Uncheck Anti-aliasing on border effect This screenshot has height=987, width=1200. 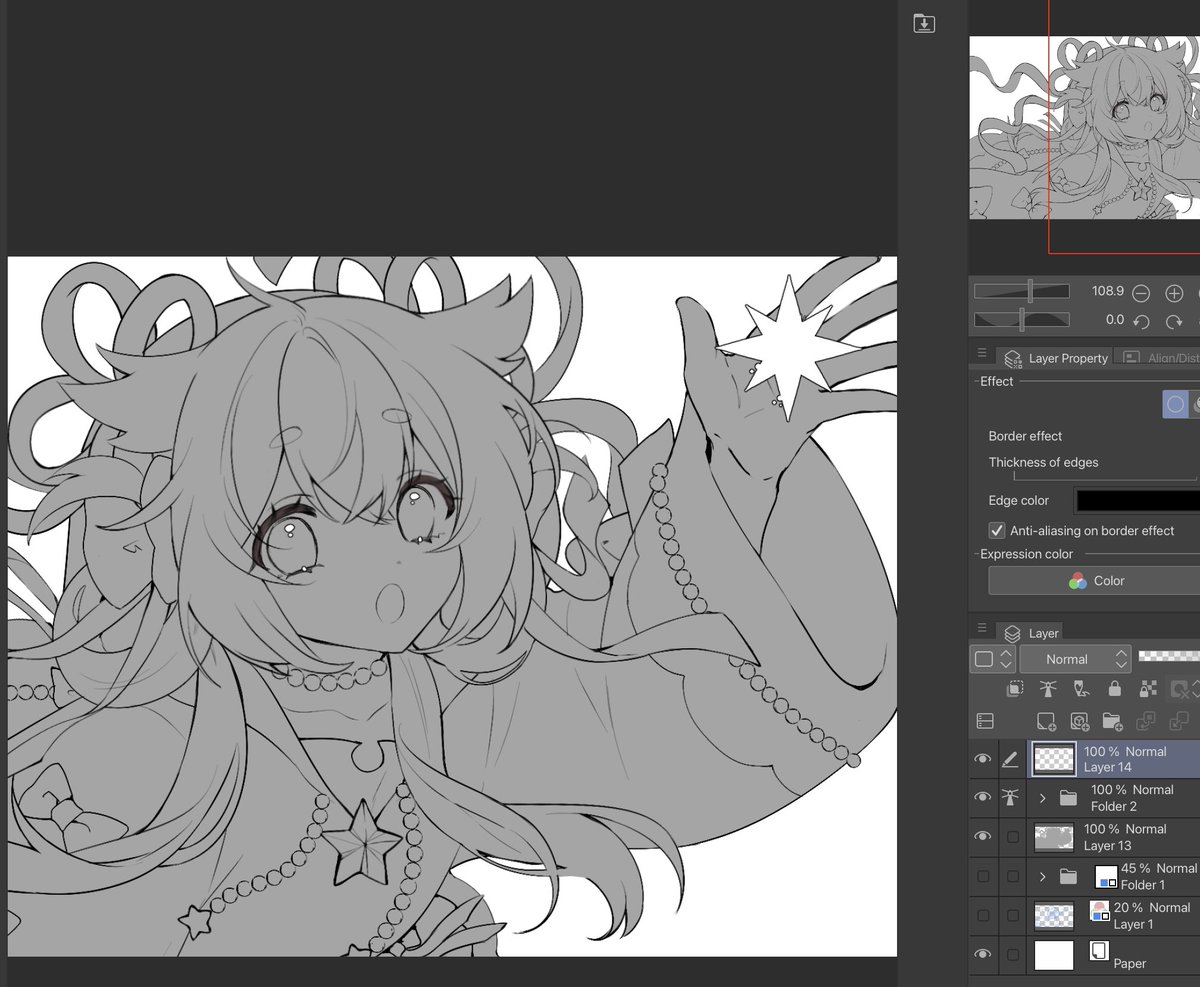(996, 530)
